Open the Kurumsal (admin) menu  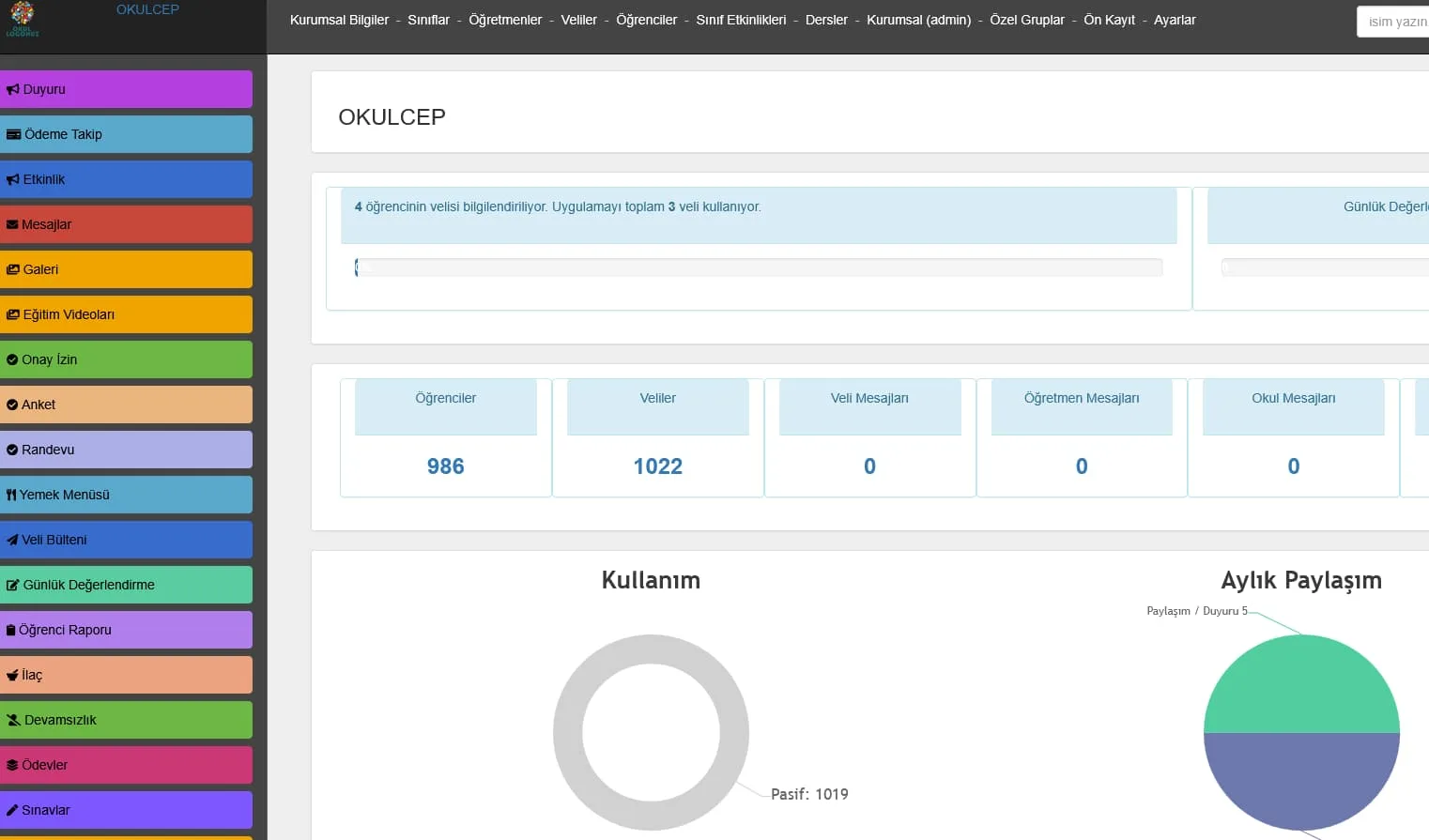(918, 20)
